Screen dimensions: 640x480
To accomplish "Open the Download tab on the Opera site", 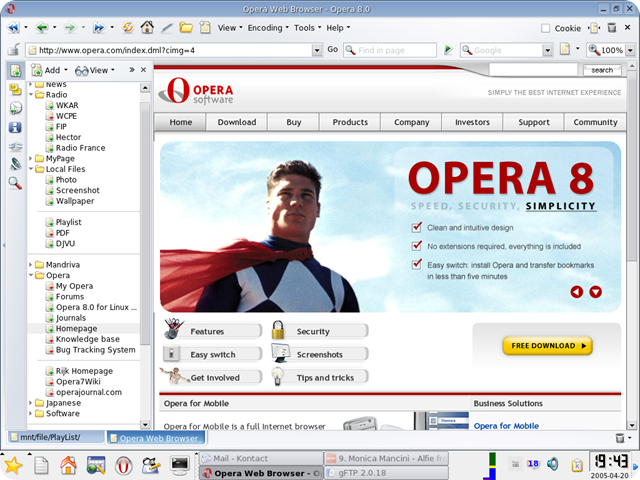I will [x=237, y=122].
